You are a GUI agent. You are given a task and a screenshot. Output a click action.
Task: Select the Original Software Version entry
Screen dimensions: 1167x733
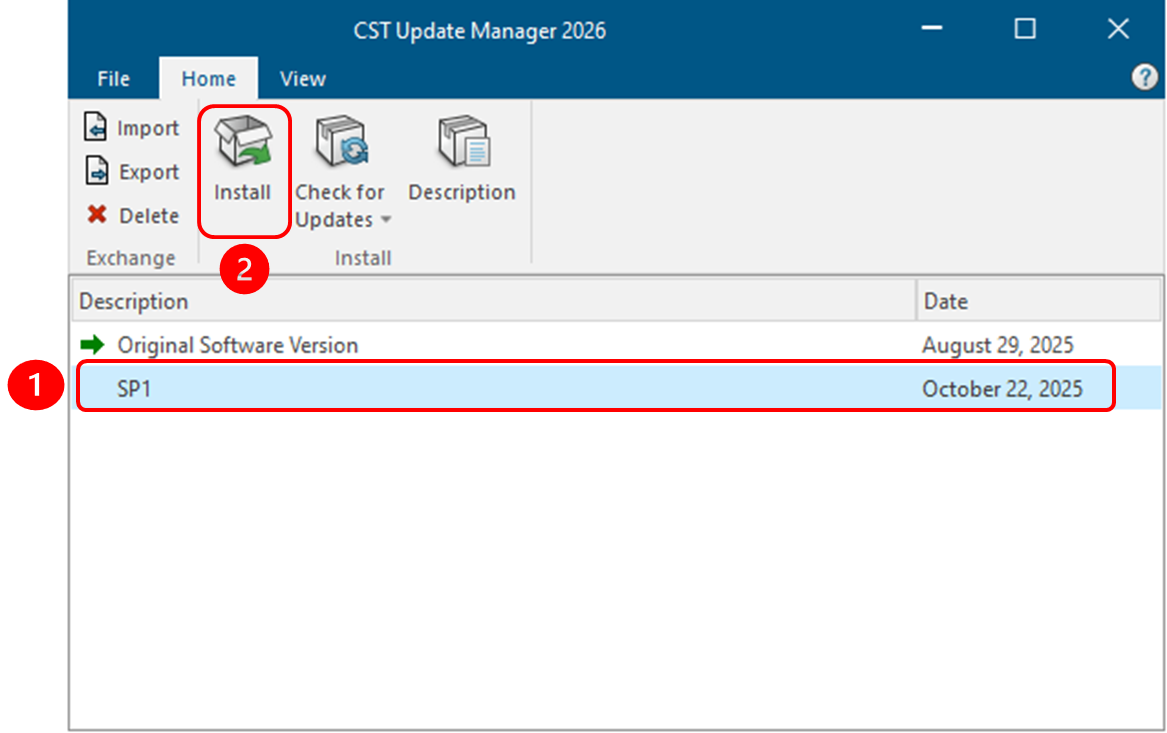[x=238, y=346]
